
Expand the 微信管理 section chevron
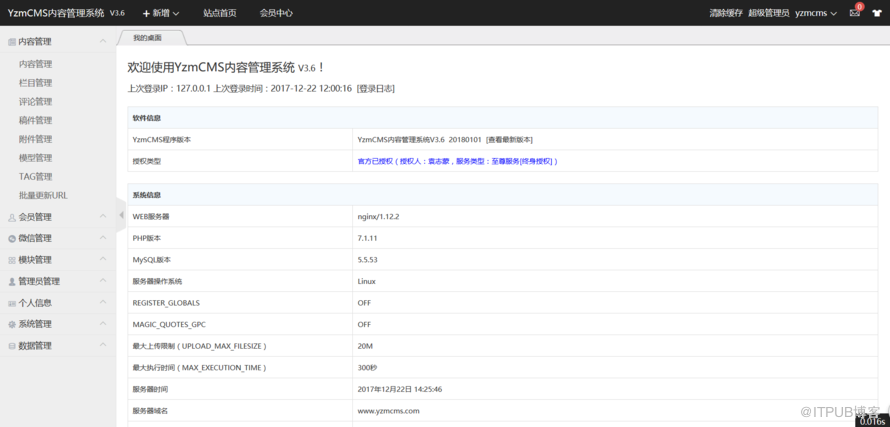pos(103,237)
